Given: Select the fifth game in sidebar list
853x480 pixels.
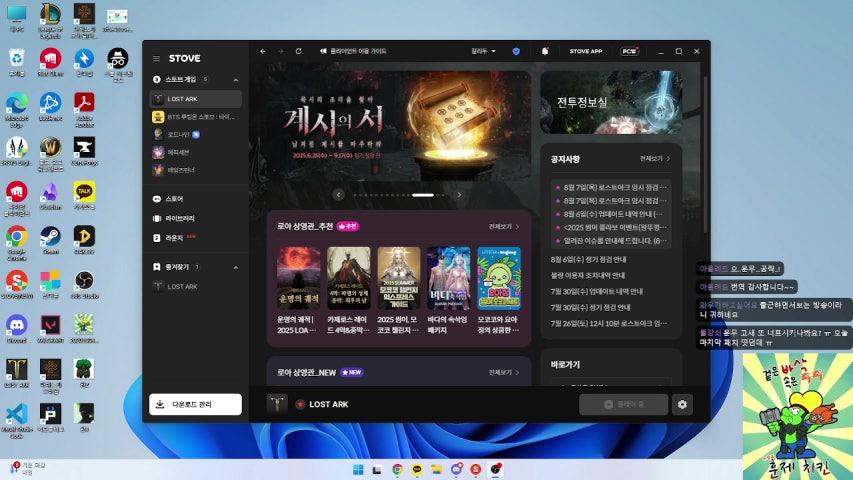Looking at the screenshot, I should (x=196, y=170).
